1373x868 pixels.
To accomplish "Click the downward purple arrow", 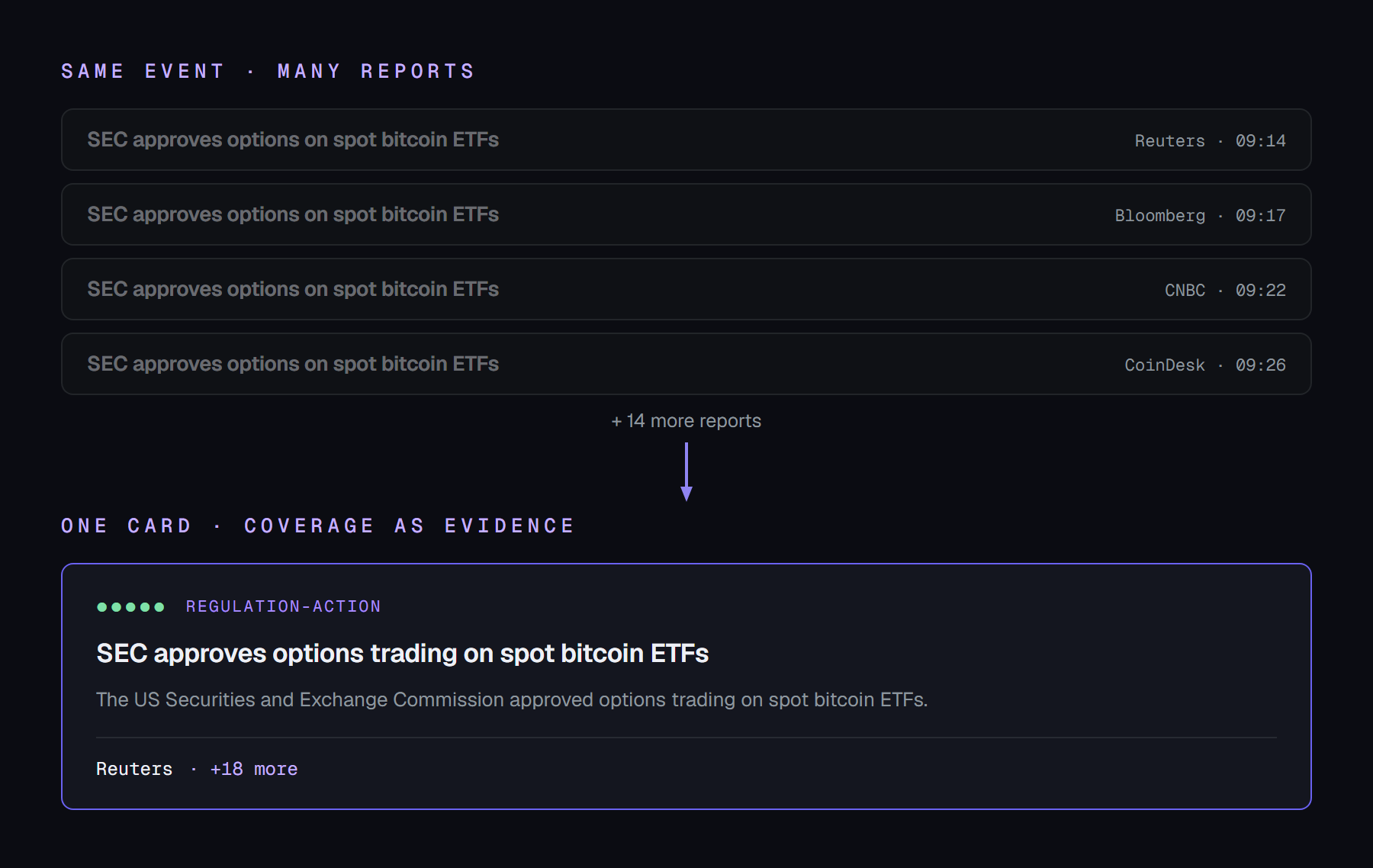I will point(686,471).
